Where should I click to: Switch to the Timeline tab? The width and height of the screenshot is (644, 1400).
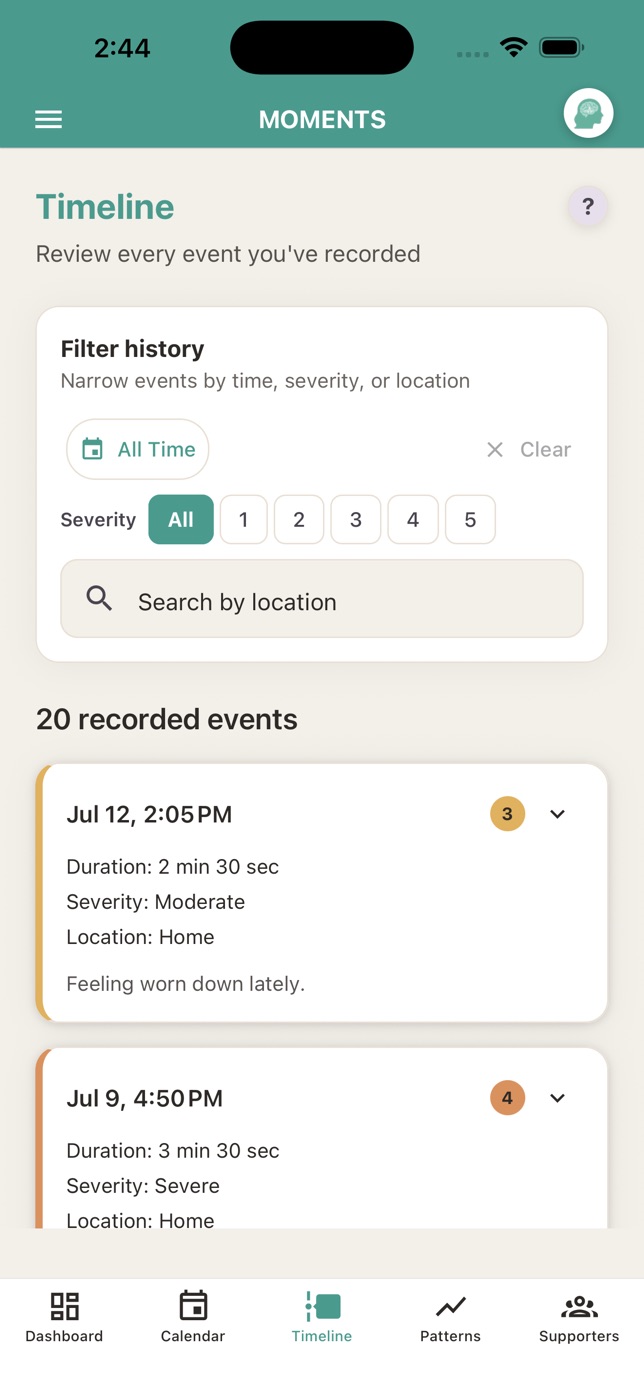pyautogui.click(x=322, y=1317)
